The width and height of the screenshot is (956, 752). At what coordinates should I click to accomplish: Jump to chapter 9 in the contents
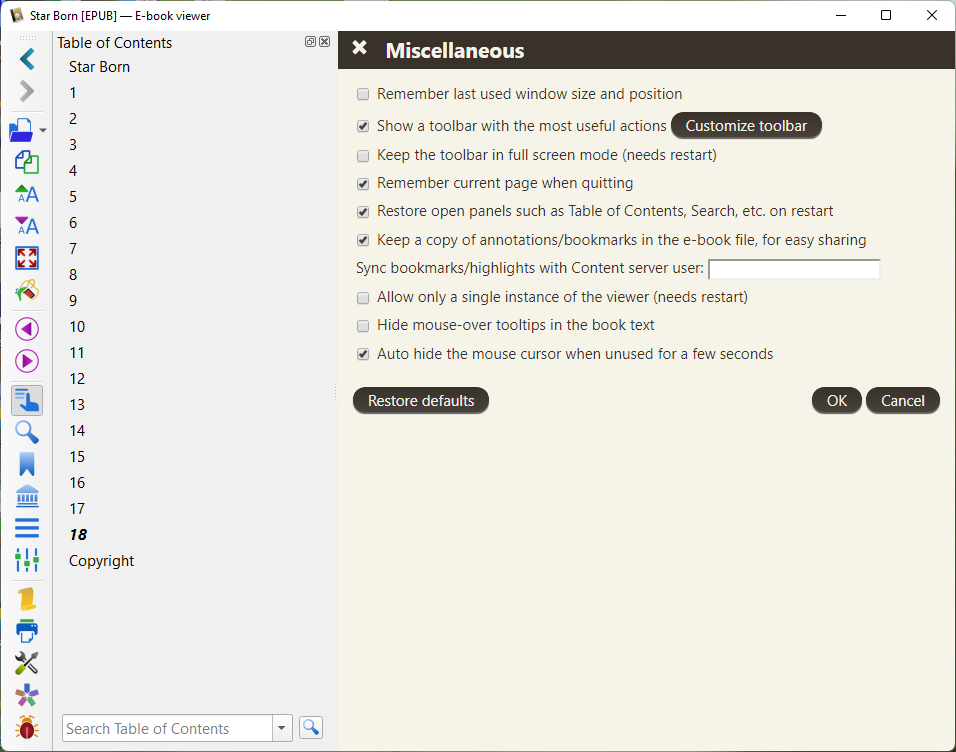click(x=73, y=301)
